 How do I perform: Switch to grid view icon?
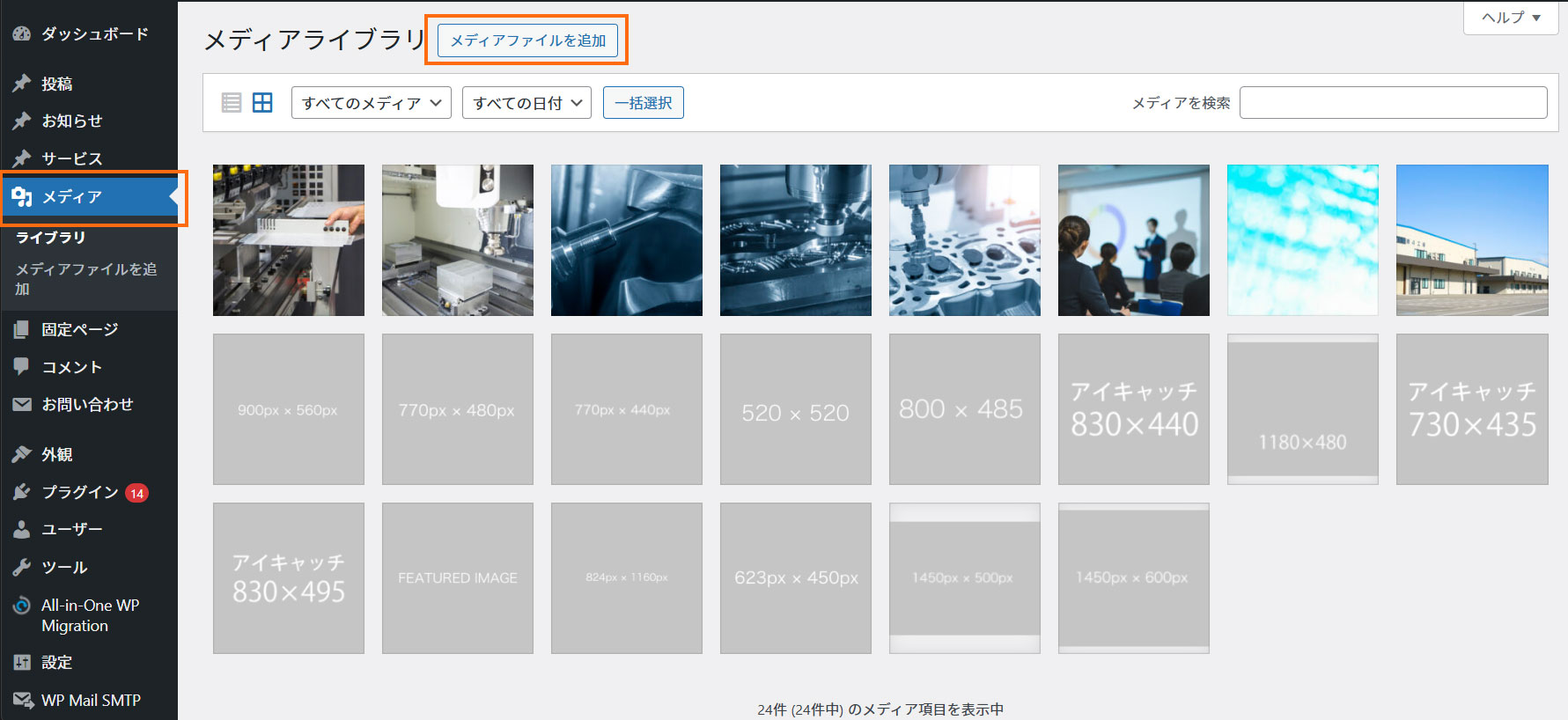click(x=262, y=103)
